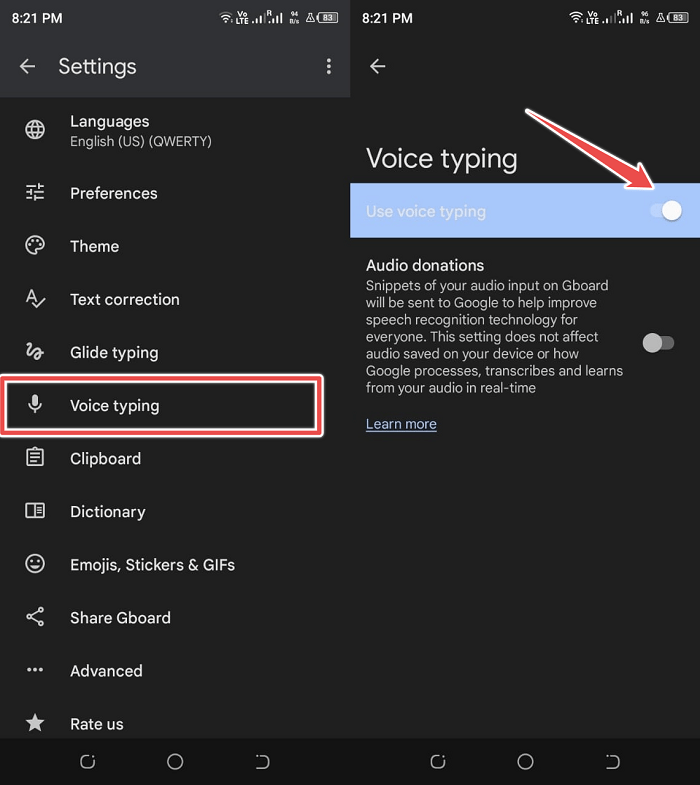Viewport: 700px width, 785px height.
Task: Open Theme settings
Action: [x=175, y=246]
